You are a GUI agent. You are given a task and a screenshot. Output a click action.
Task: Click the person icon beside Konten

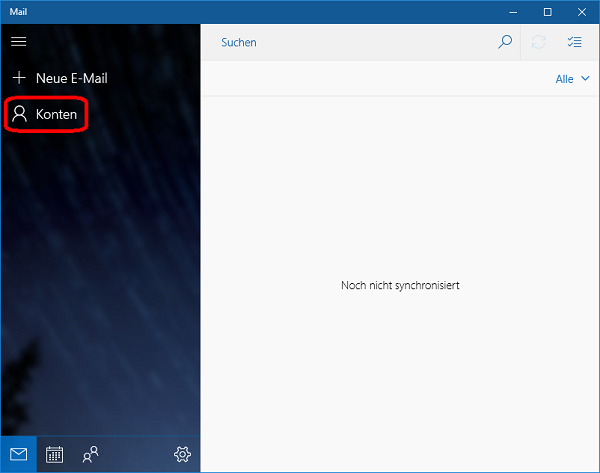[19, 115]
